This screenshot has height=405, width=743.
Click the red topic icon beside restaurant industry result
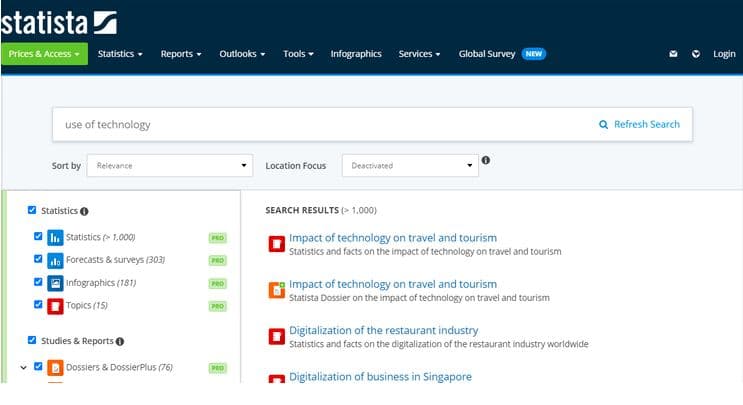click(x=277, y=337)
